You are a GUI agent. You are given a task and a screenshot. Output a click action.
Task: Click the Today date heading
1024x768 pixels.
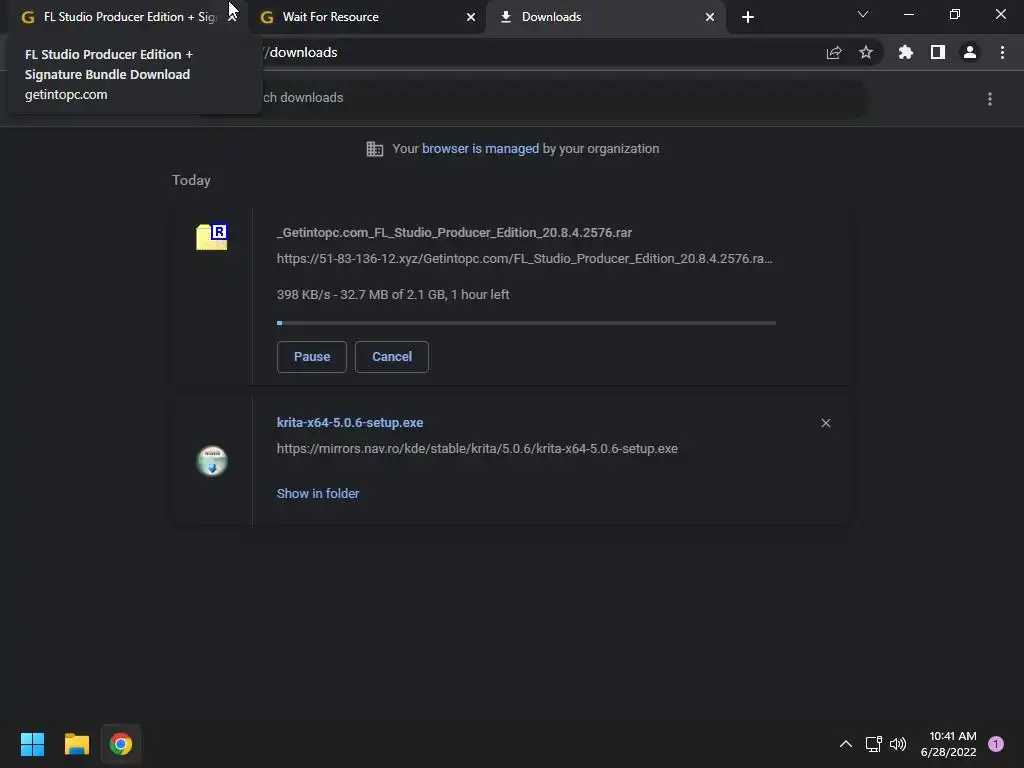pos(191,180)
